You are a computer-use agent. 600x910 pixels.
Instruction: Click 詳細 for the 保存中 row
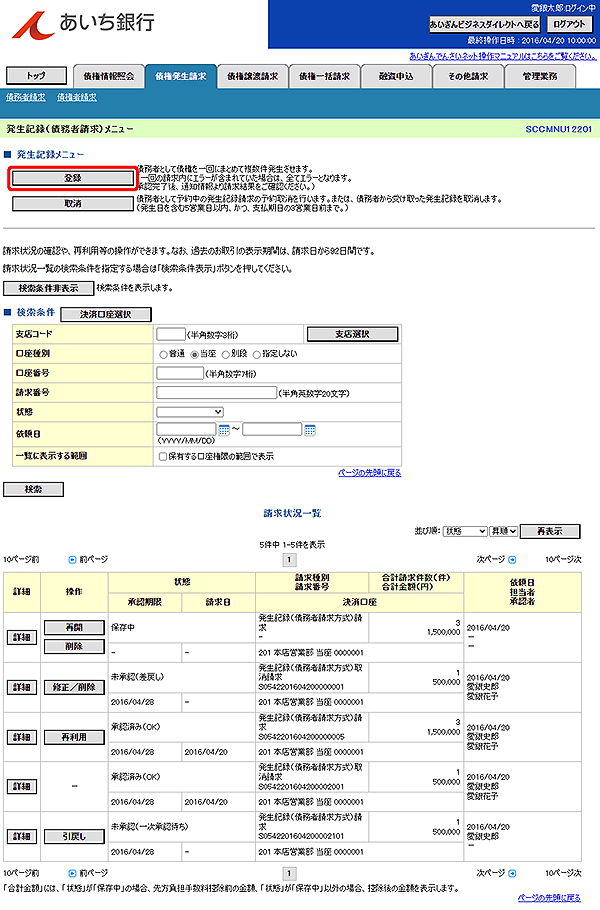[21, 637]
